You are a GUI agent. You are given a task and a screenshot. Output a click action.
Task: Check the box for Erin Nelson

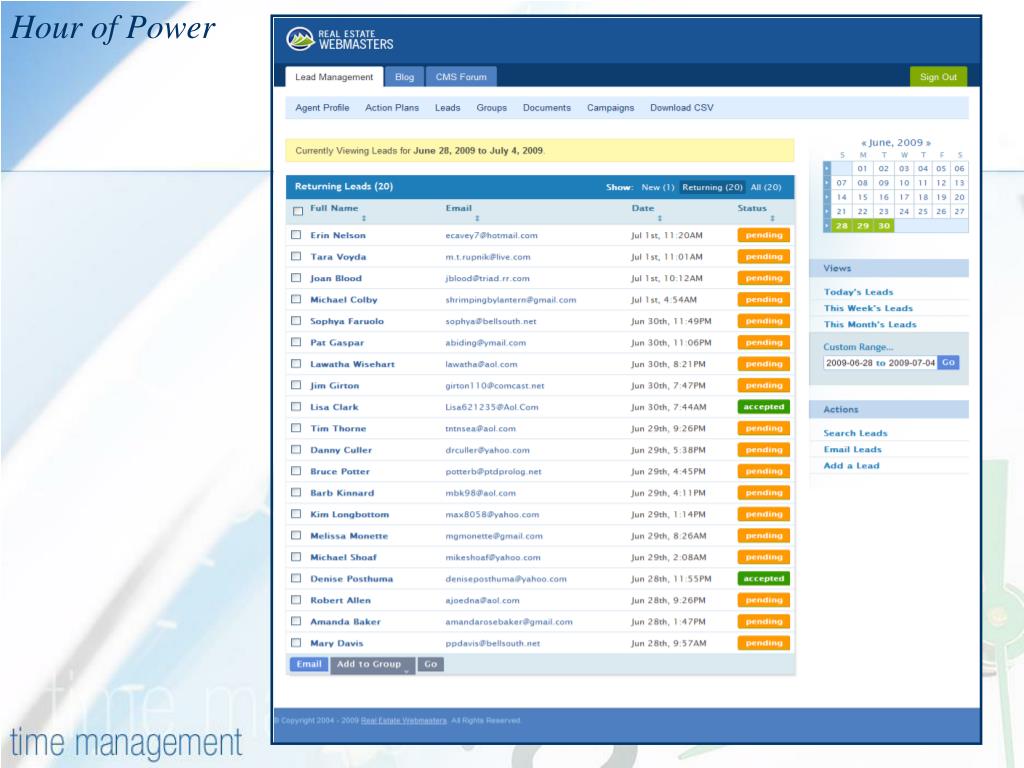[296, 234]
